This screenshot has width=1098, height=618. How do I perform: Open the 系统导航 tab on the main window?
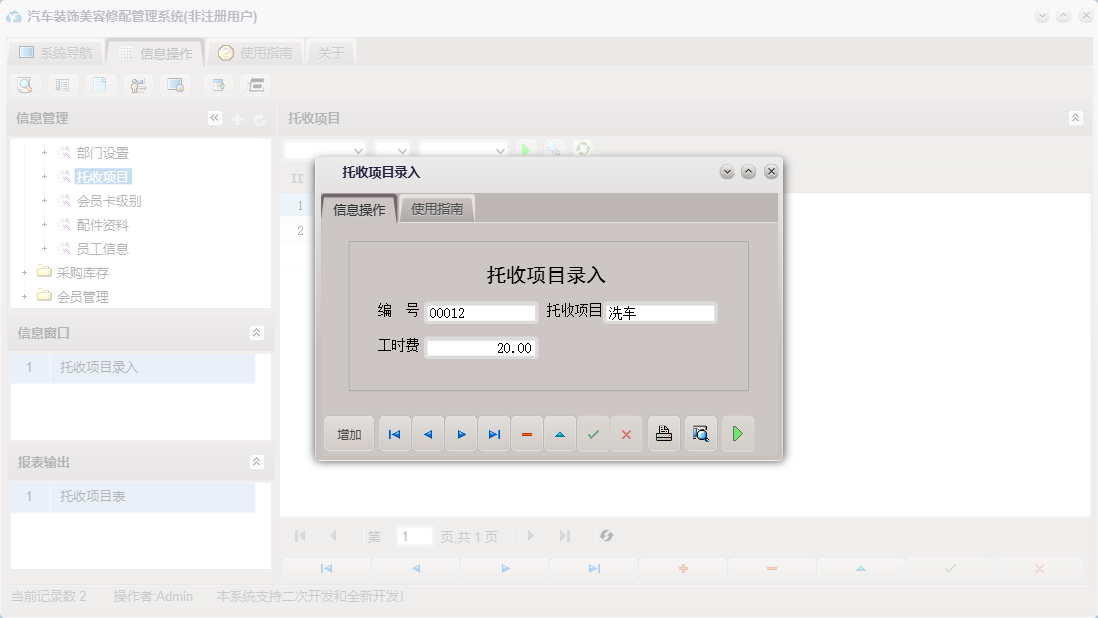coord(56,52)
